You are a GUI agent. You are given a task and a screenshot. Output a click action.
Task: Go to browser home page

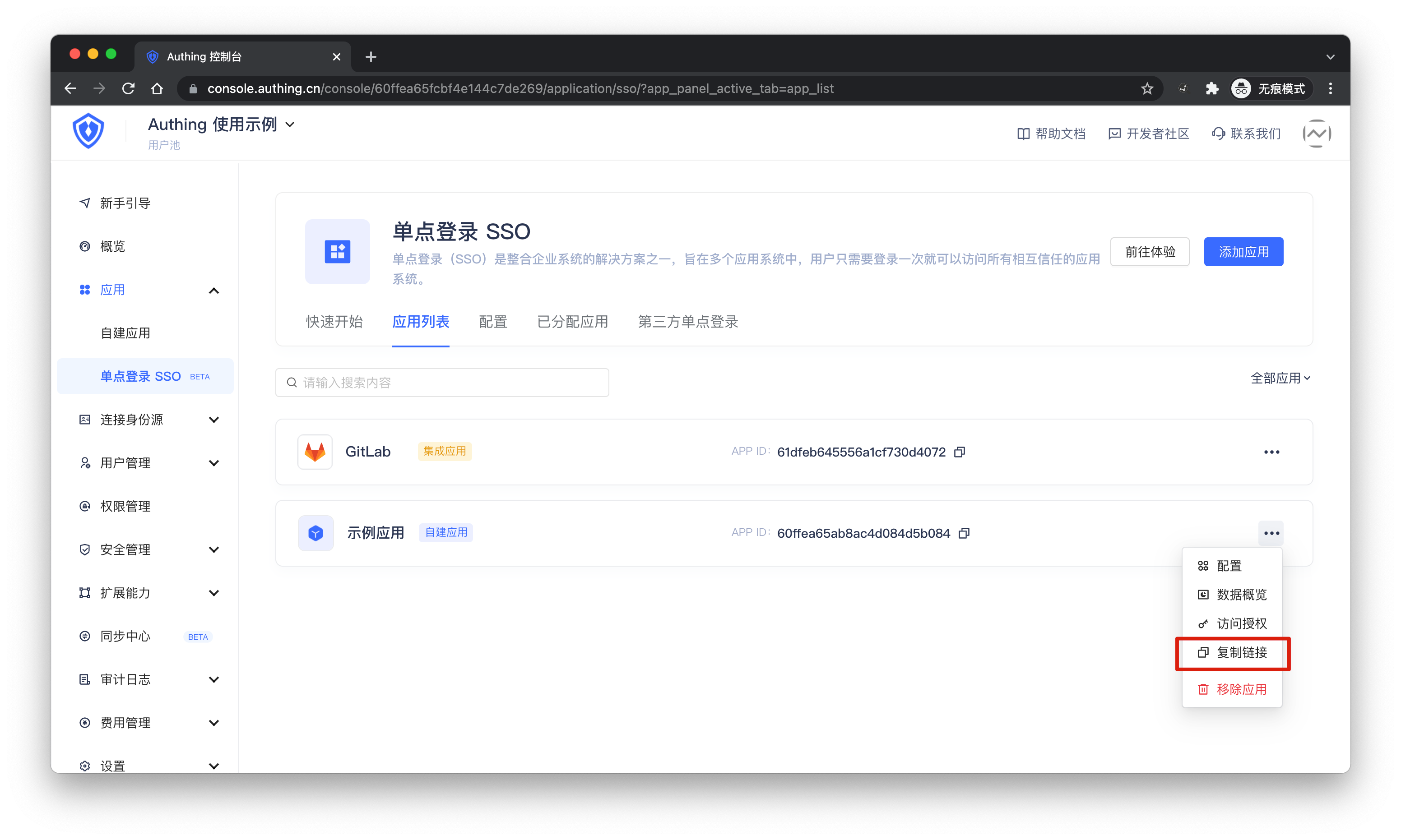[157, 88]
